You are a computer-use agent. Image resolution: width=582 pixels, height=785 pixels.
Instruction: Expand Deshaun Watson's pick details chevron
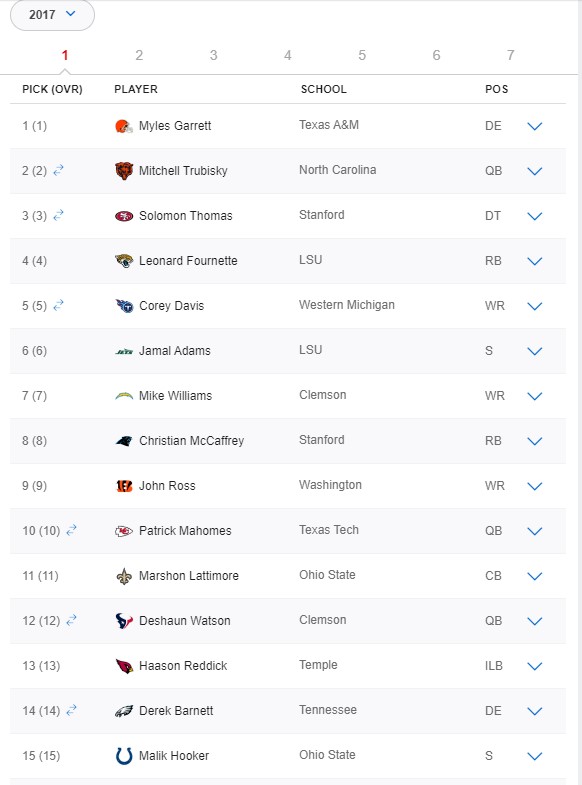(x=535, y=621)
